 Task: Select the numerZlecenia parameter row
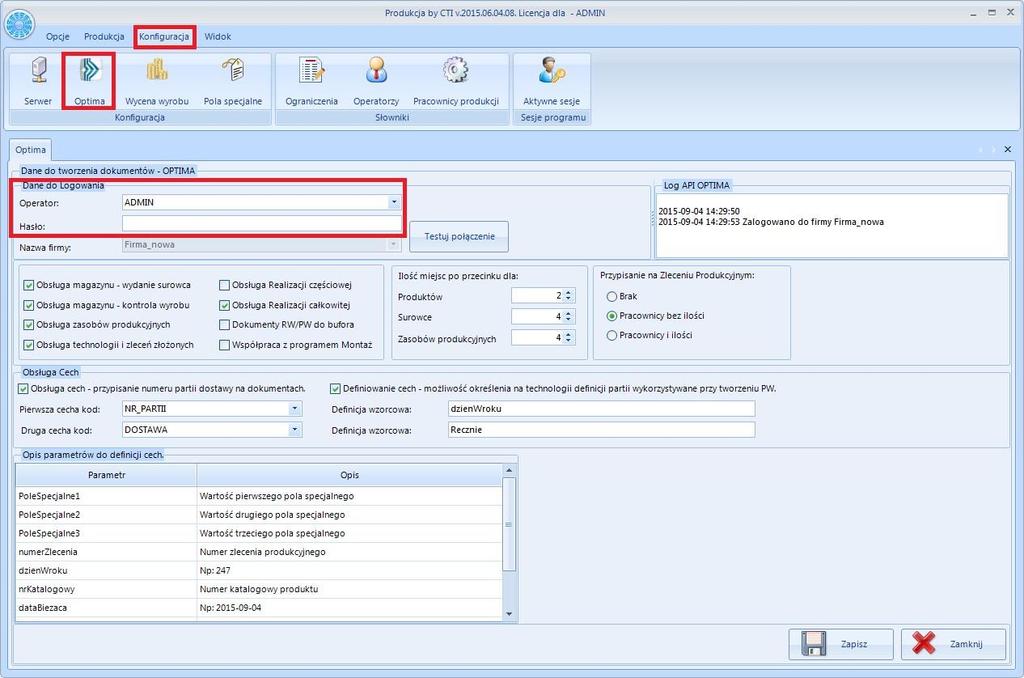pos(259,552)
